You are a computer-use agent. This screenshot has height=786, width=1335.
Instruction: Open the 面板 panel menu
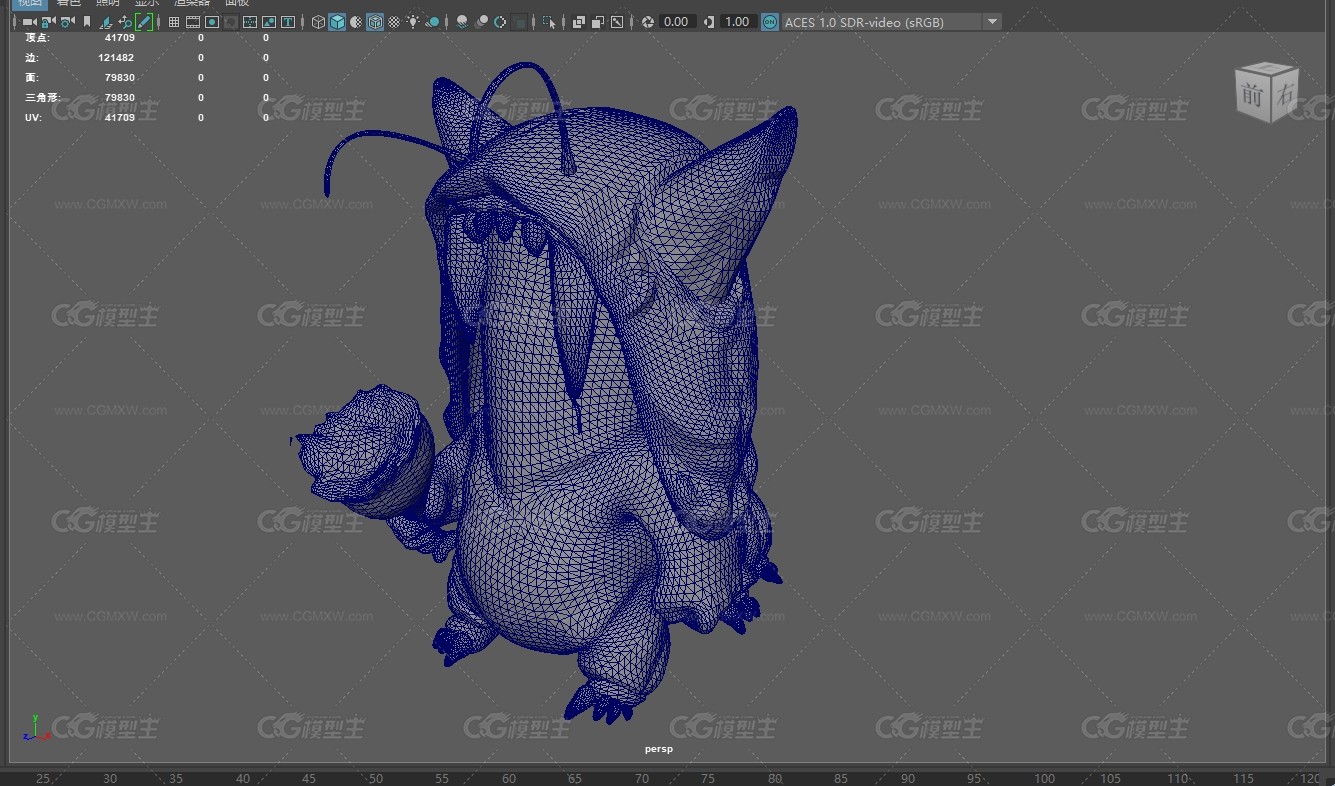[237, 3]
